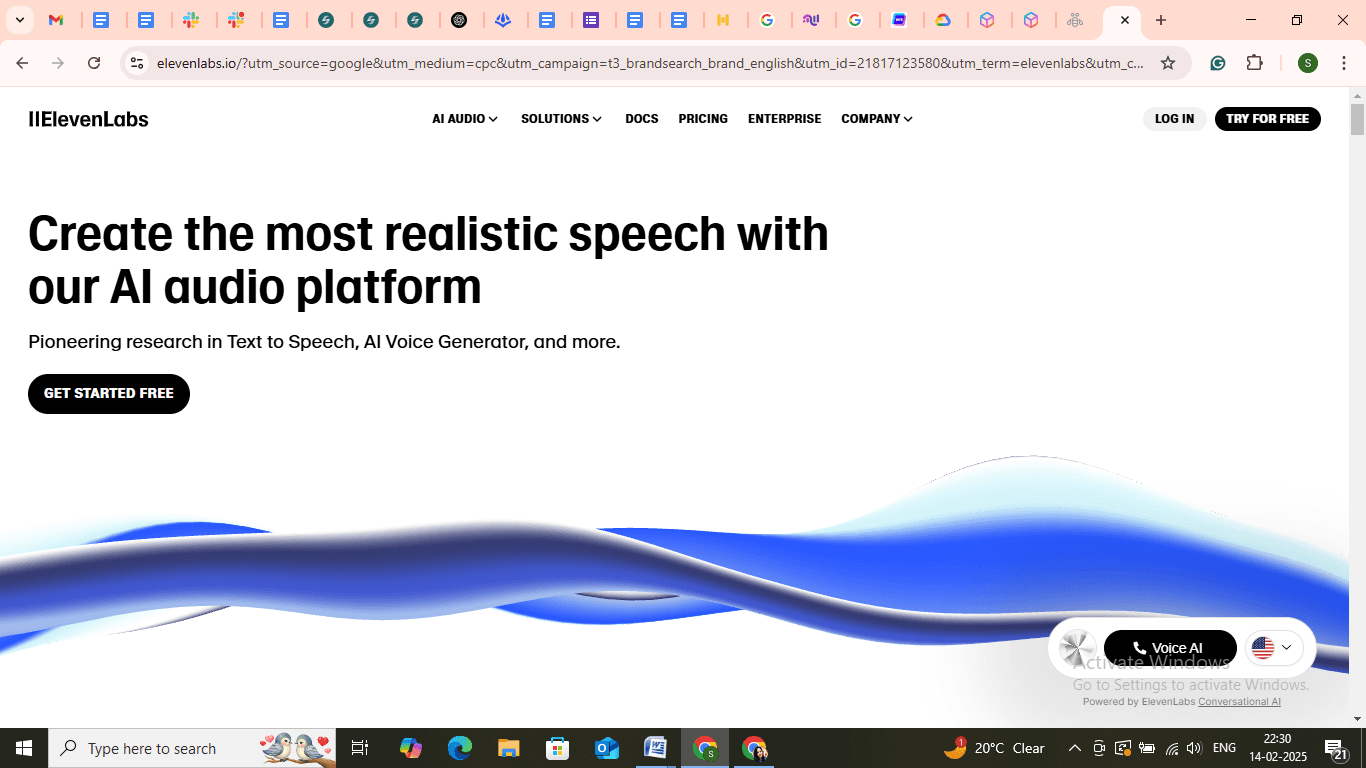
Task: Open Microsoft Edge from taskbar
Action: (460, 748)
